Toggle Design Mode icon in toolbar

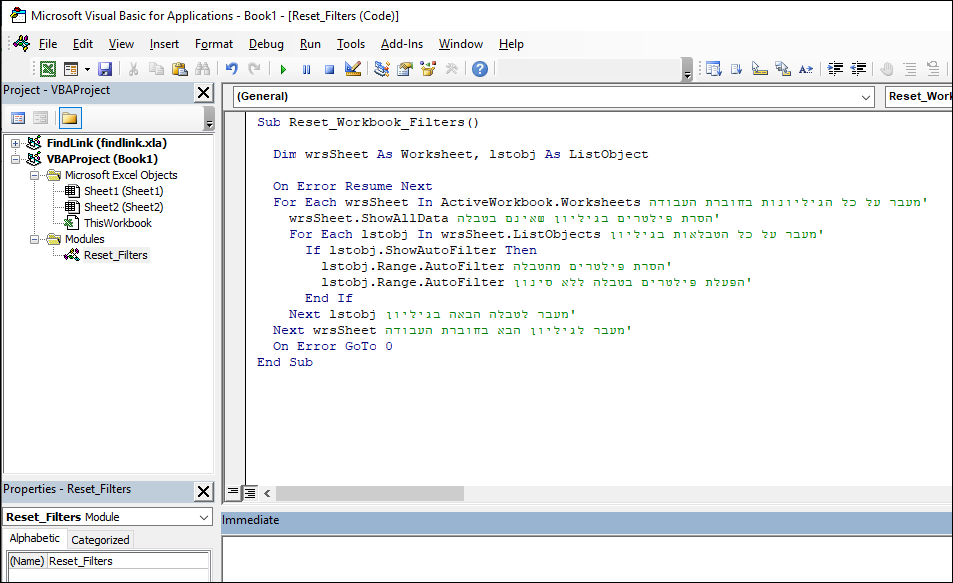[352, 69]
